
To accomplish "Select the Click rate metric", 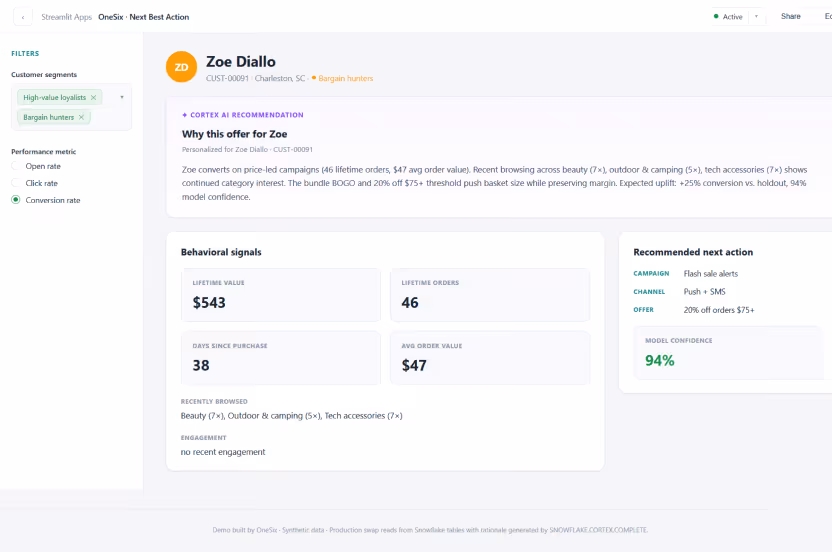I will tap(16, 183).
